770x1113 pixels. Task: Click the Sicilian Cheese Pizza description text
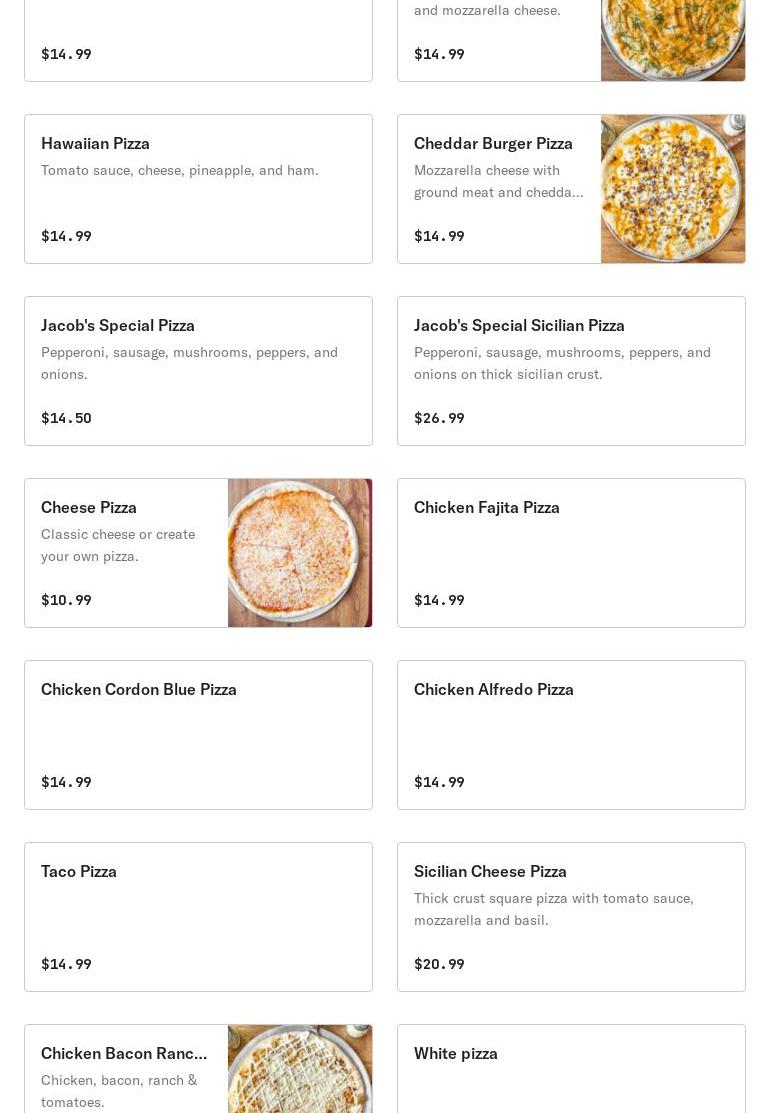pos(554,909)
